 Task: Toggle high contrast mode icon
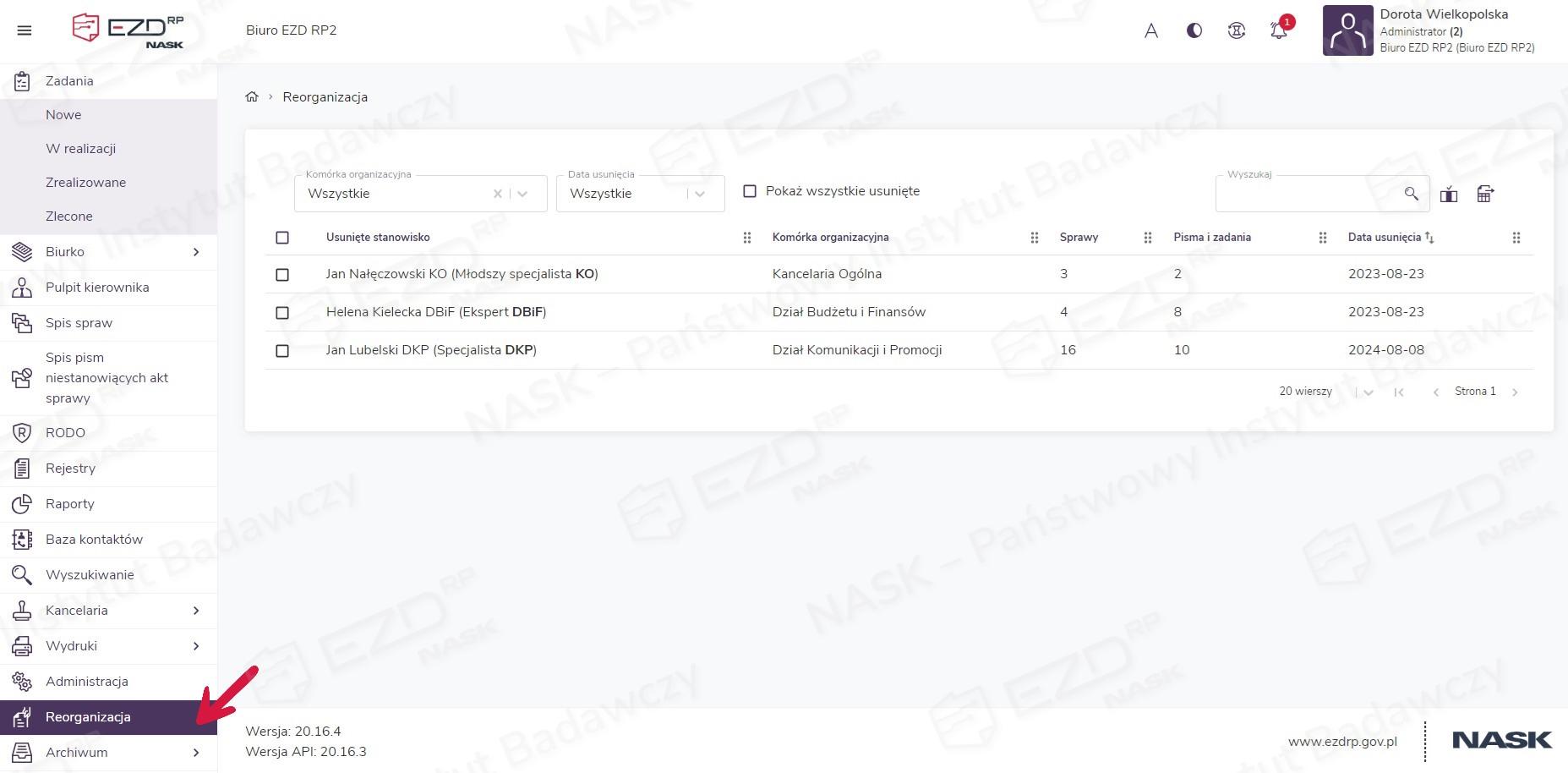tap(1194, 30)
